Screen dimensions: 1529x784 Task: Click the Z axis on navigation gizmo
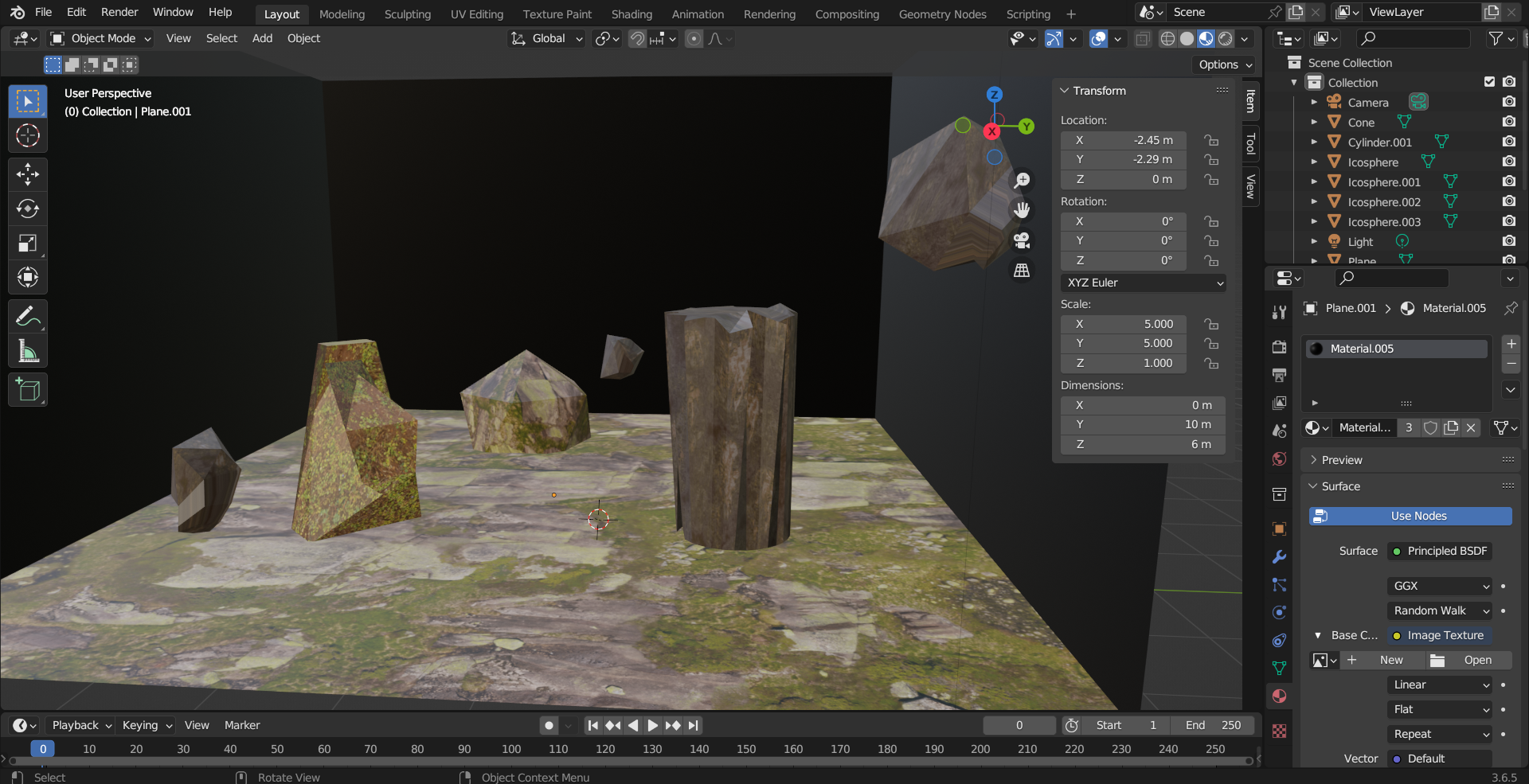994,95
